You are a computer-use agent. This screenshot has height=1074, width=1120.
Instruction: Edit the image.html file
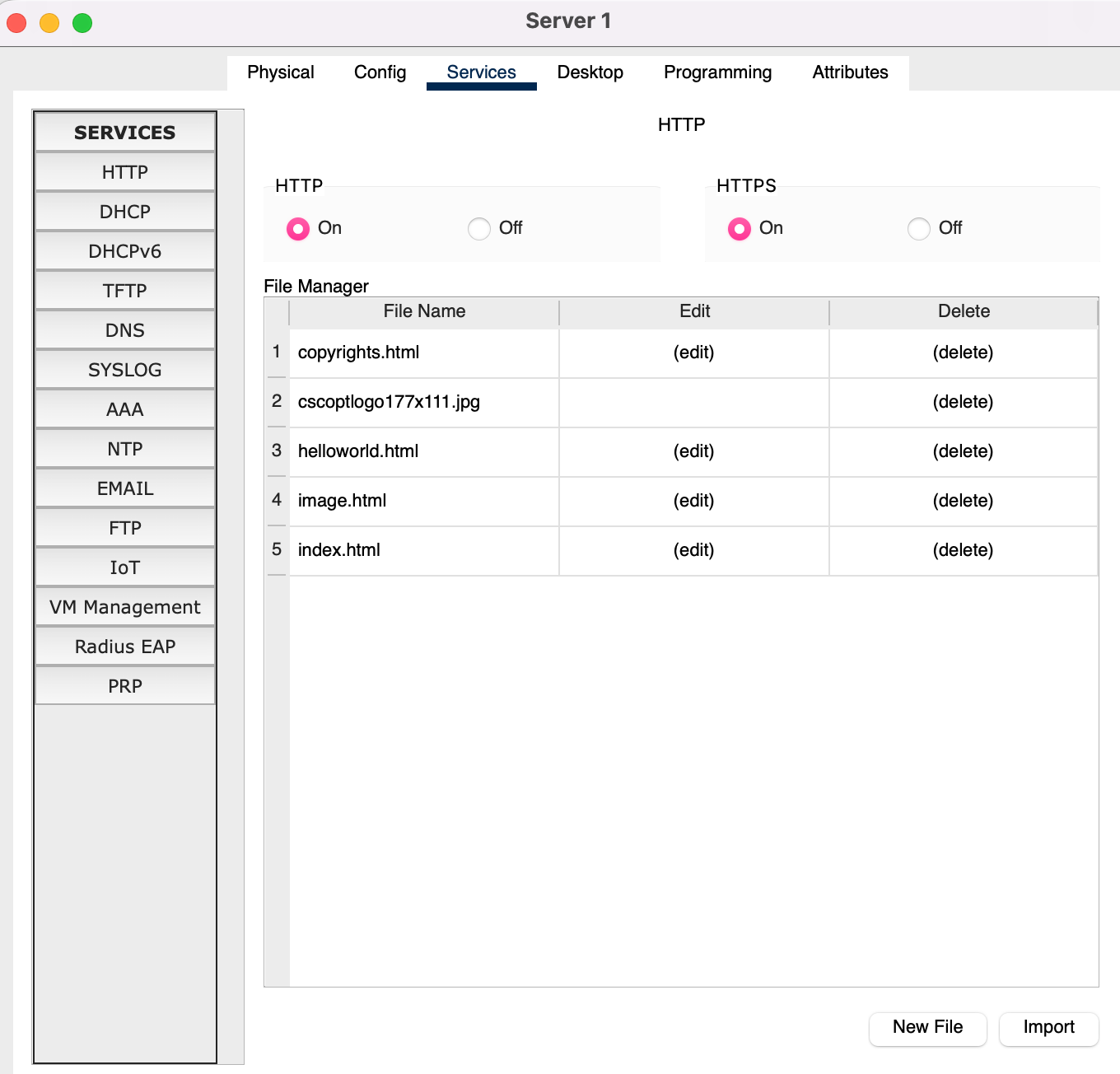point(694,501)
